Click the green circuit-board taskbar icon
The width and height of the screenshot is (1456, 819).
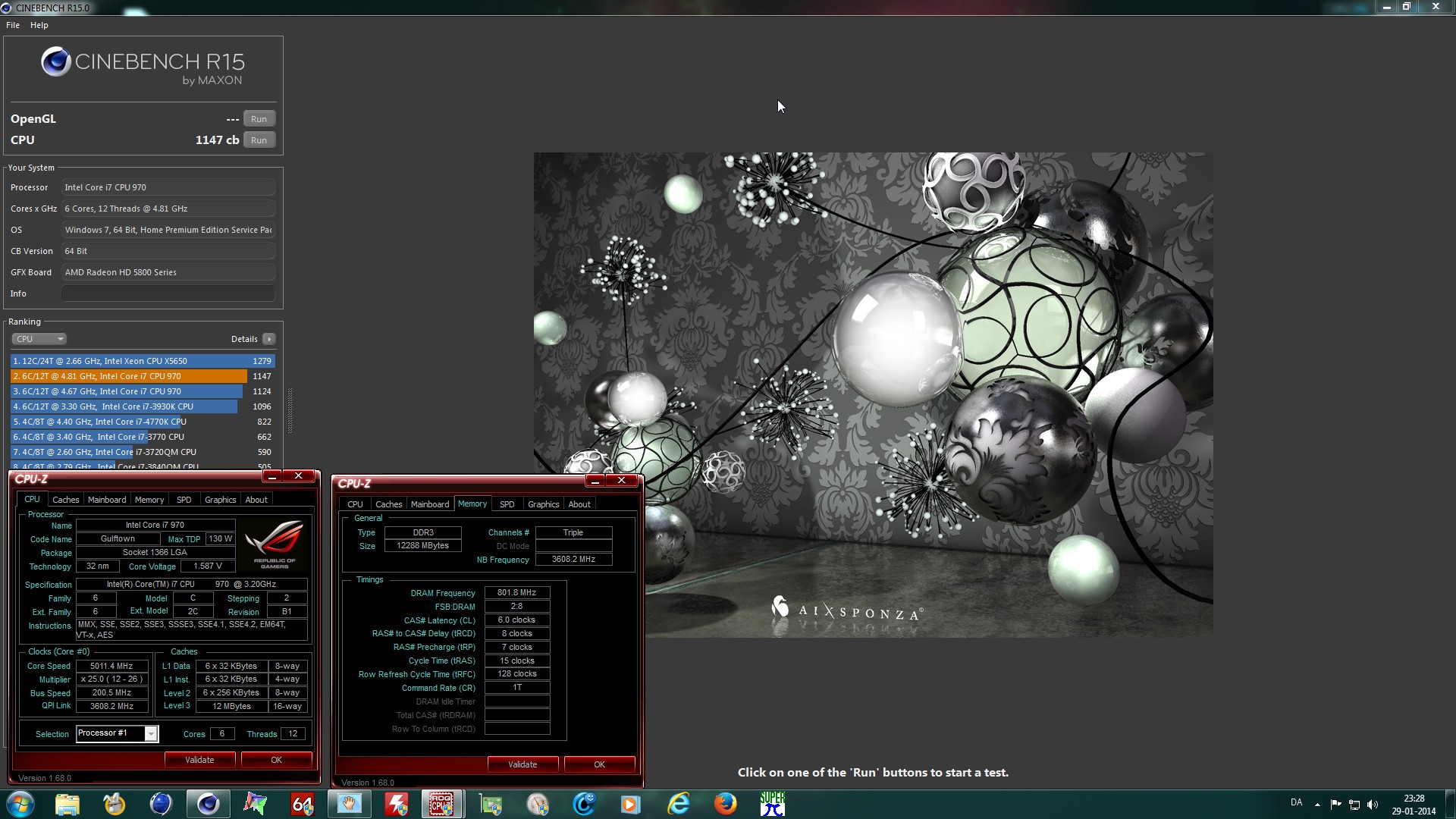click(x=491, y=804)
